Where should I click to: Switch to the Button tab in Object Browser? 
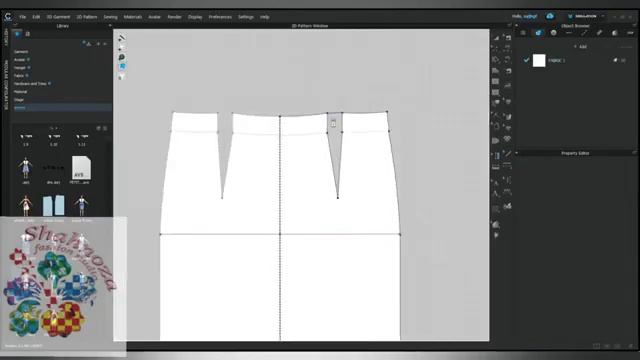click(x=553, y=33)
